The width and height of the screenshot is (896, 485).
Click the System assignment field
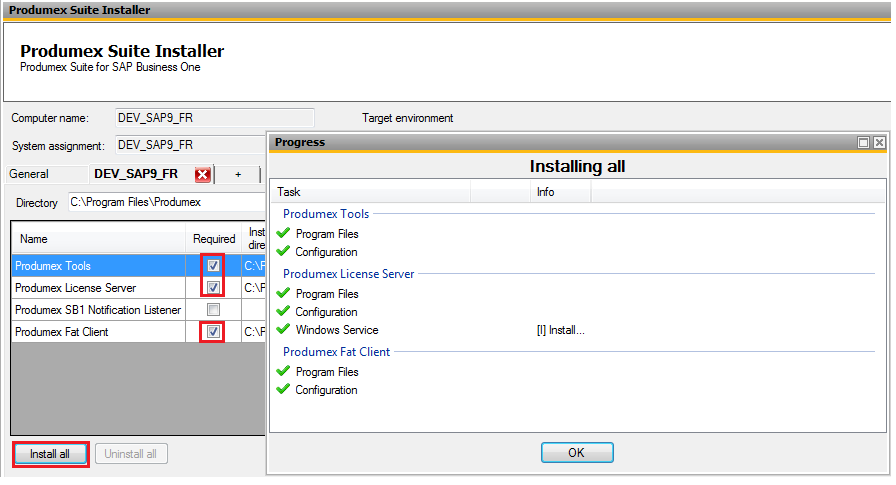190,145
